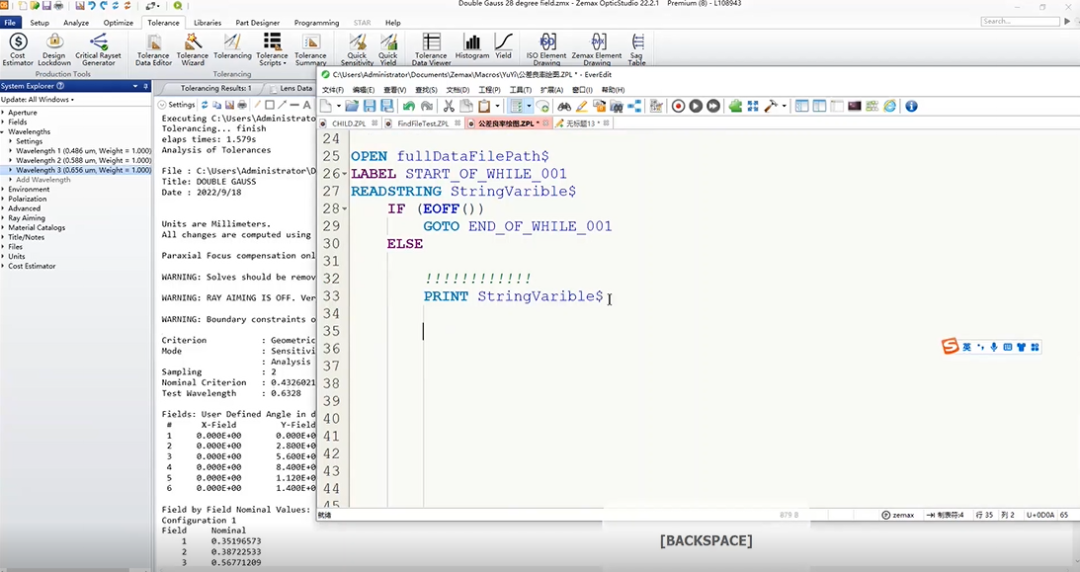The height and width of the screenshot is (572, 1080).
Task: Select the rectangle annotation tool
Action: click(269, 105)
